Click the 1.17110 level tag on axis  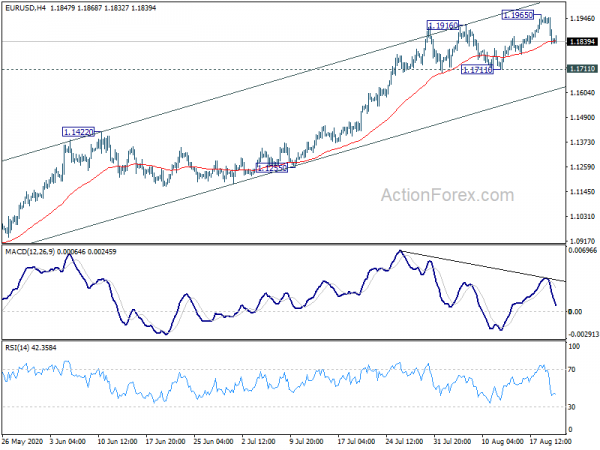[582, 69]
